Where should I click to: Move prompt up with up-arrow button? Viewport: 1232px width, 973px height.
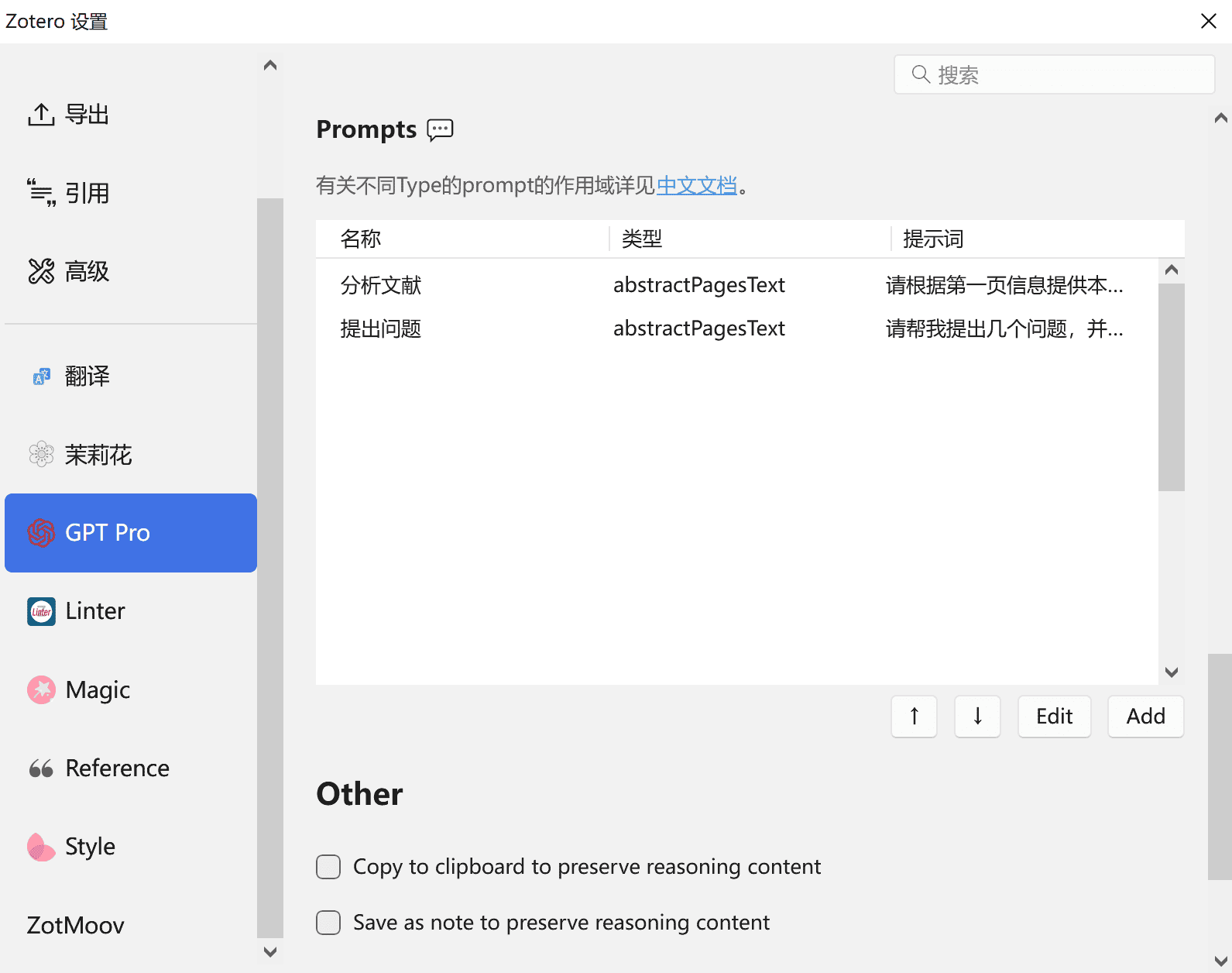tap(914, 717)
